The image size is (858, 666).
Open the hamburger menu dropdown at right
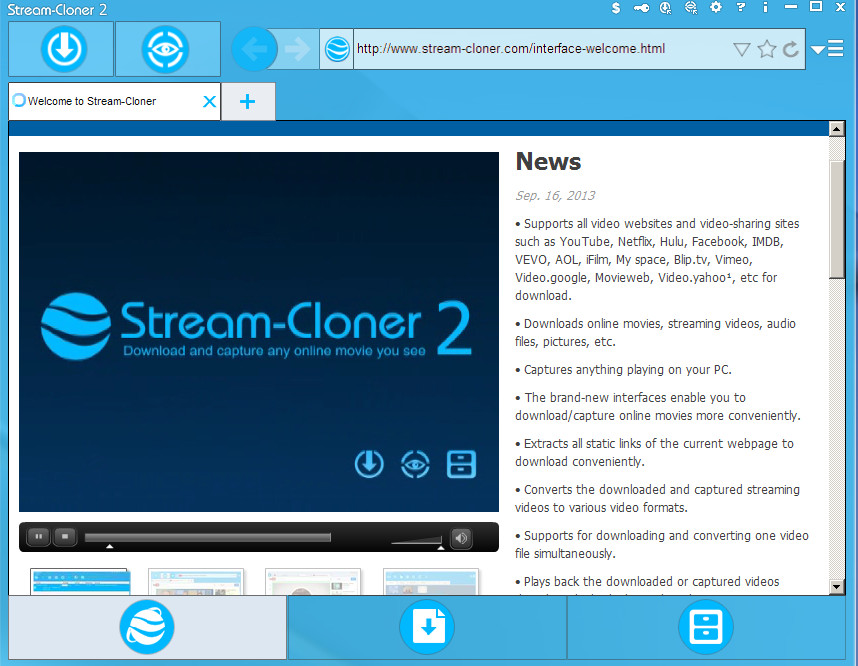point(827,49)
